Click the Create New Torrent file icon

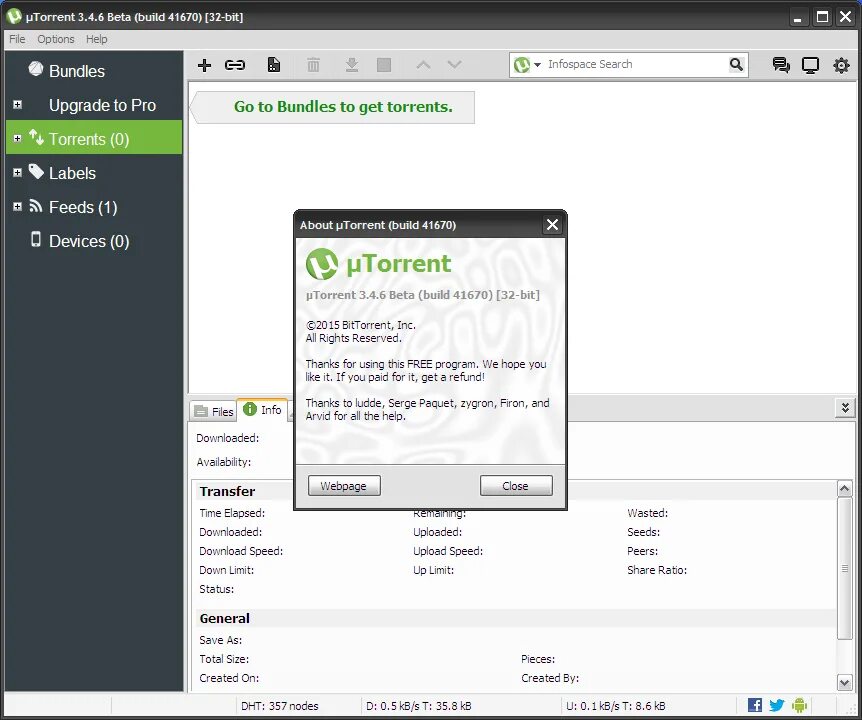tap(274, 65)
